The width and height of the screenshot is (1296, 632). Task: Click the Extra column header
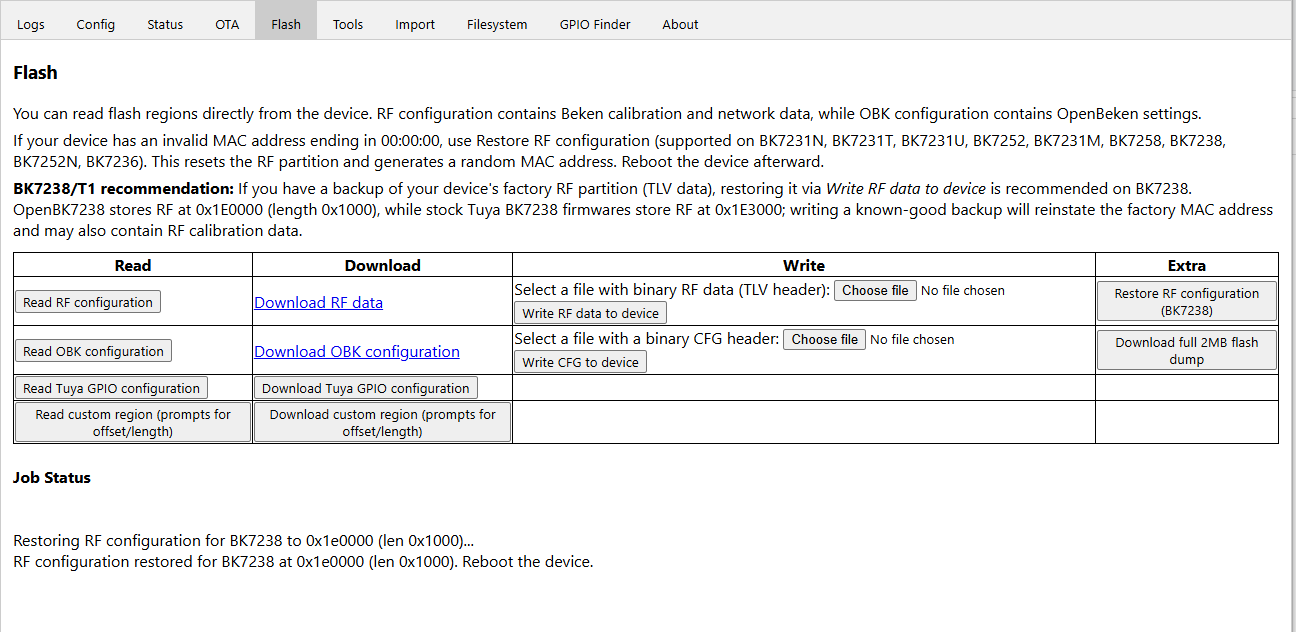(x=1187, y=265)
